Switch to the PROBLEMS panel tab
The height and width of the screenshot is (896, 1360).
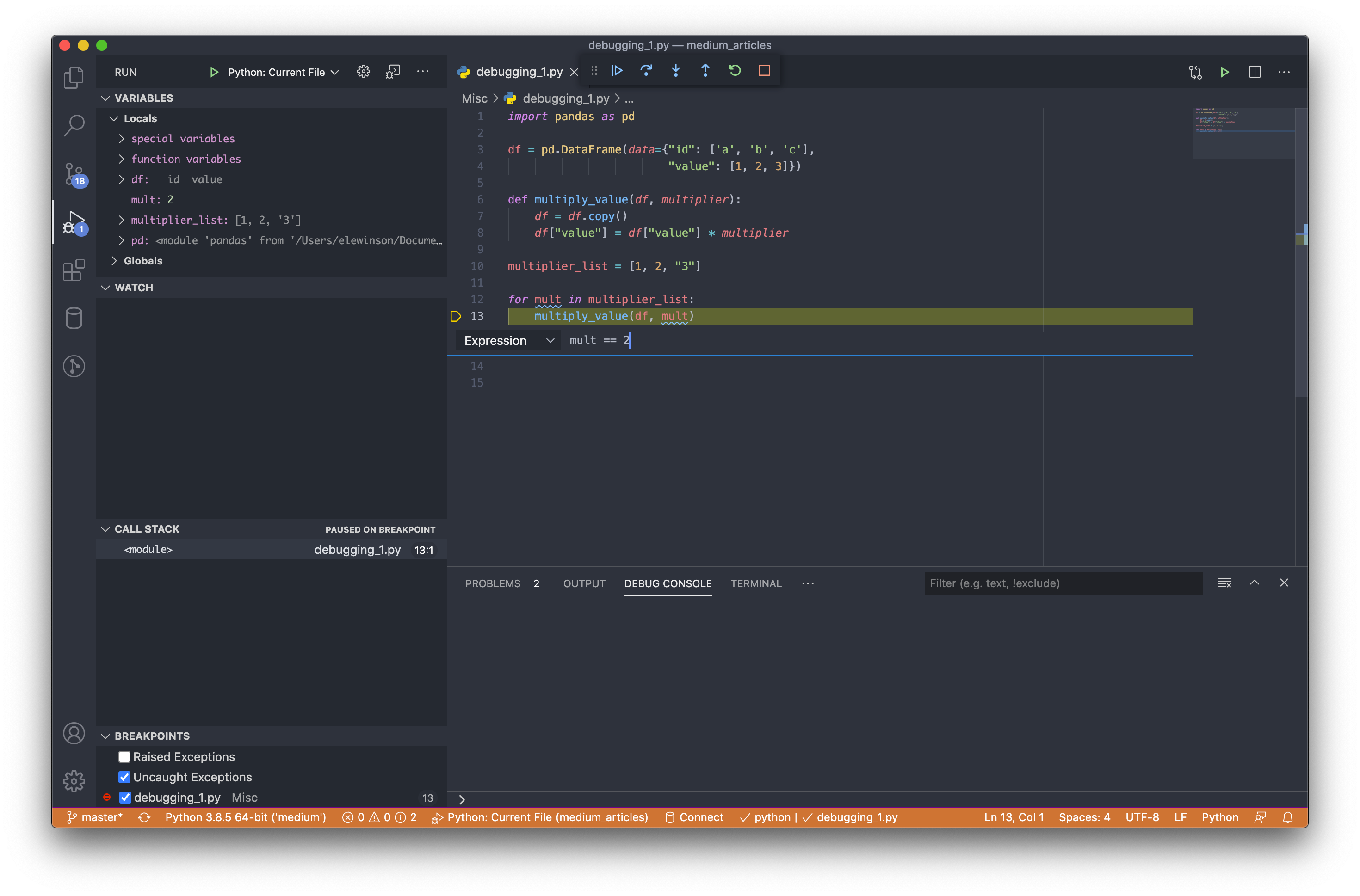(x=493, y=583)
